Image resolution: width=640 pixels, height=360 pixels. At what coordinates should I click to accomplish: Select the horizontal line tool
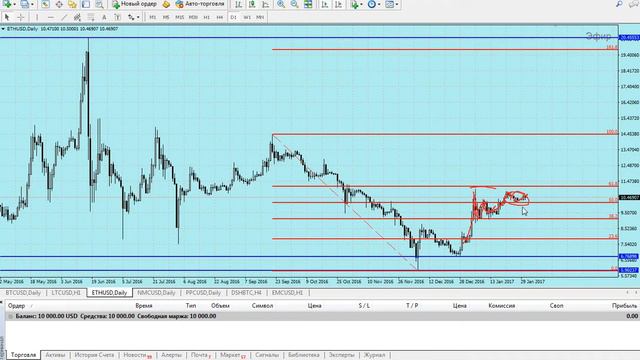pyautogui.click(x=51, y=17)
